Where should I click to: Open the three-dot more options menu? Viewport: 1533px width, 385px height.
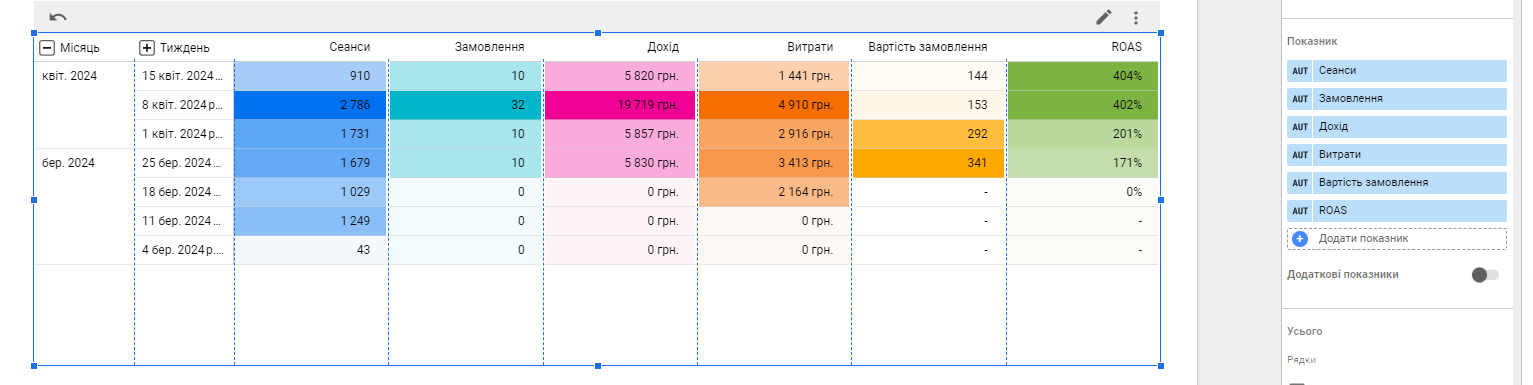click(1136, 17)
